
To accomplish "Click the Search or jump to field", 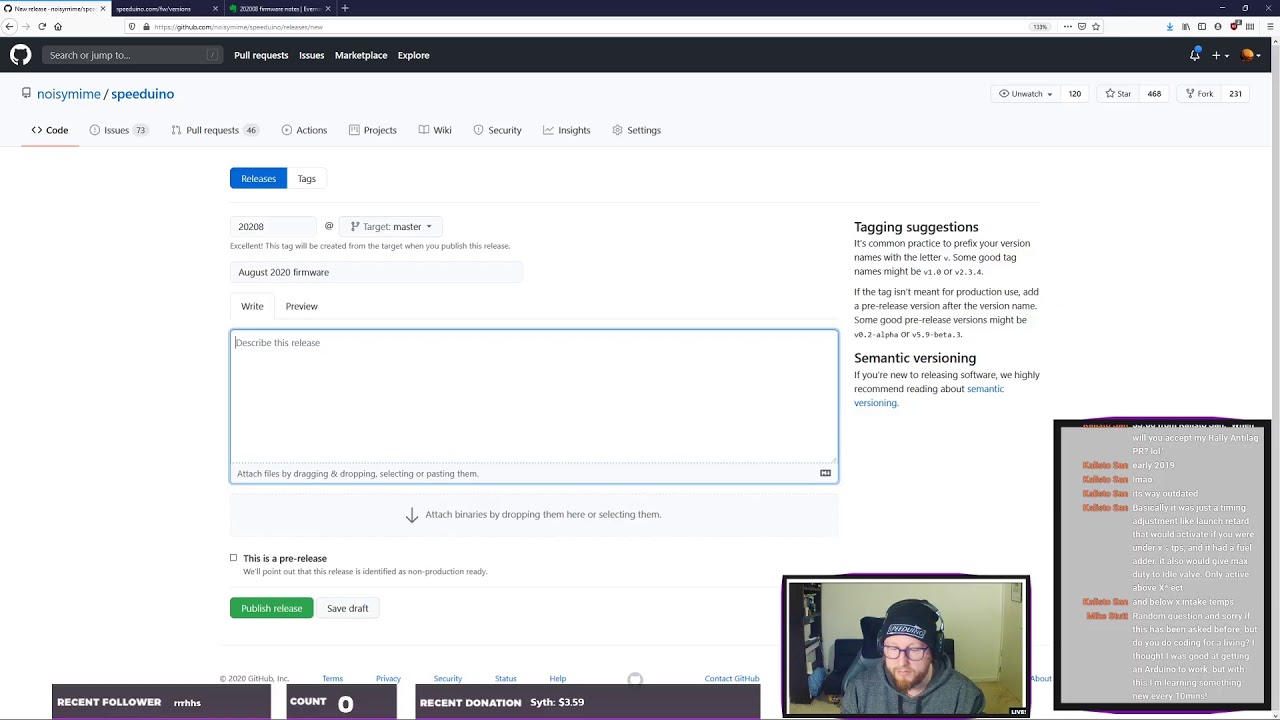I will (132, 55).
